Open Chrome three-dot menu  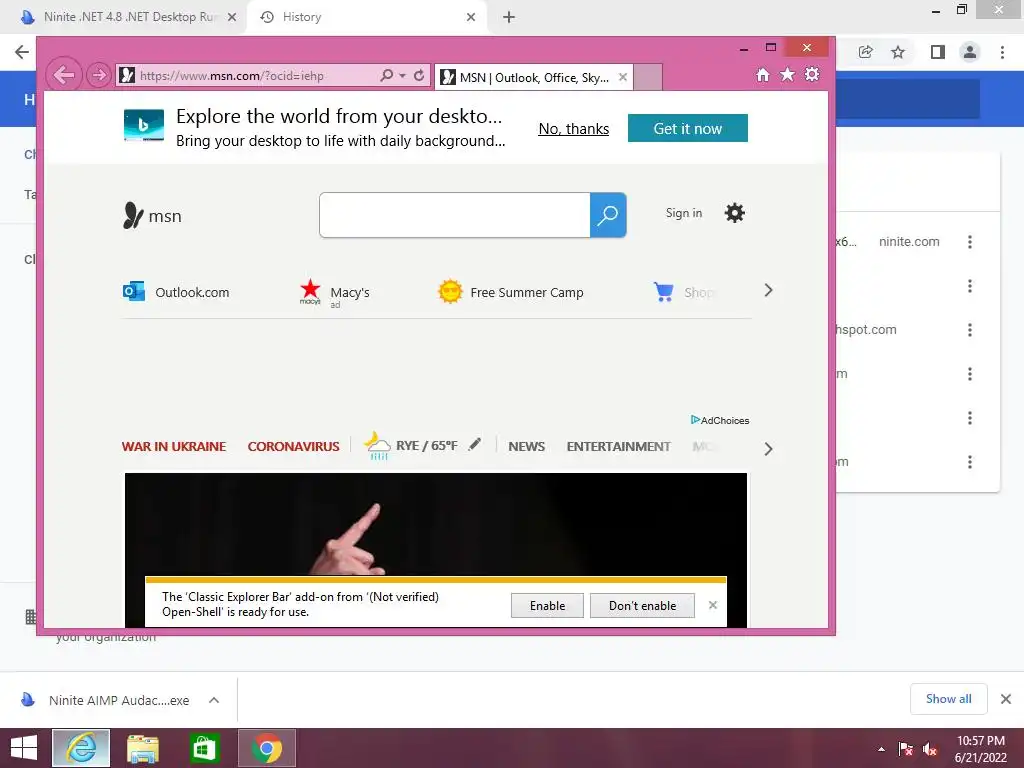click(1002, 52)
